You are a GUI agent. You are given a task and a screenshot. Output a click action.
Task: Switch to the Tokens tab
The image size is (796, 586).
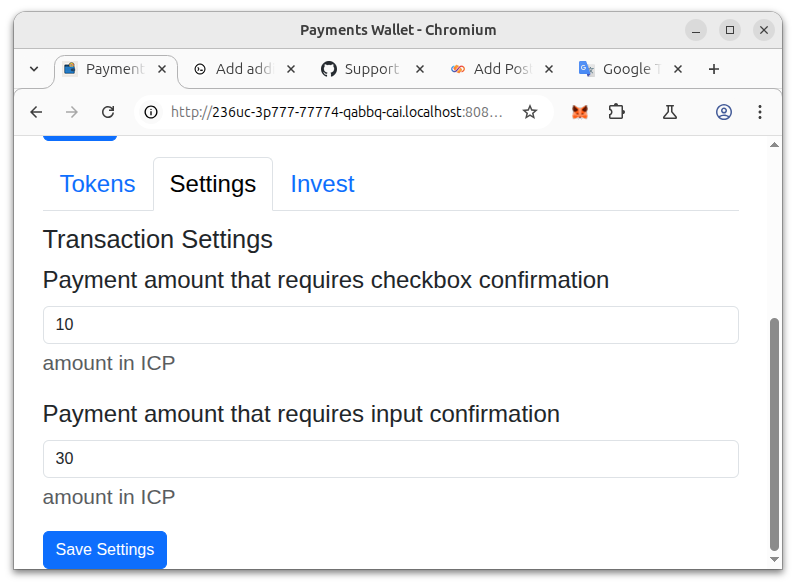tap(97, 184)
